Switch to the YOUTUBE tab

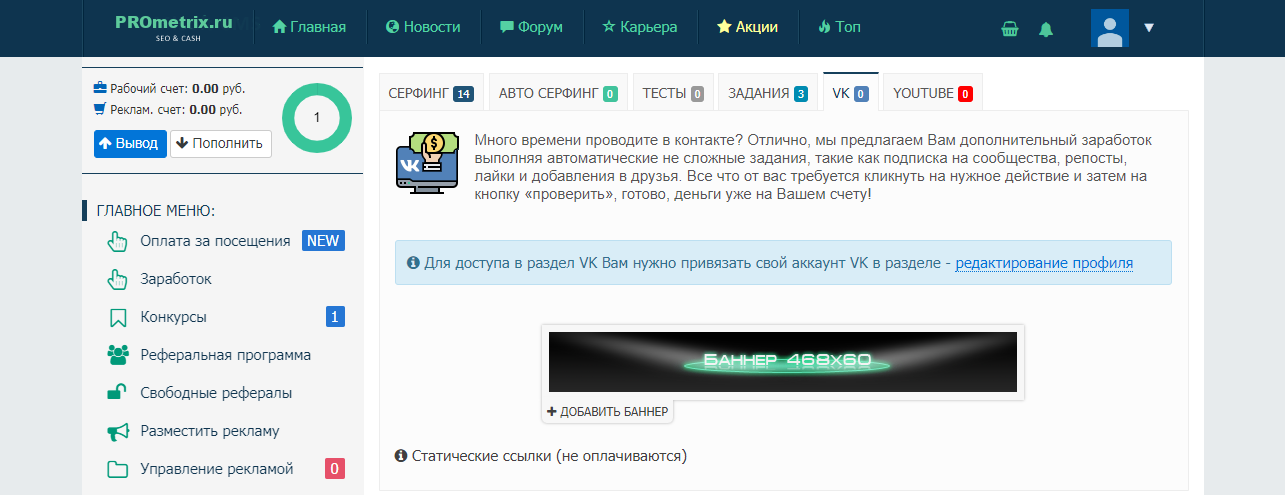point(933,93)
